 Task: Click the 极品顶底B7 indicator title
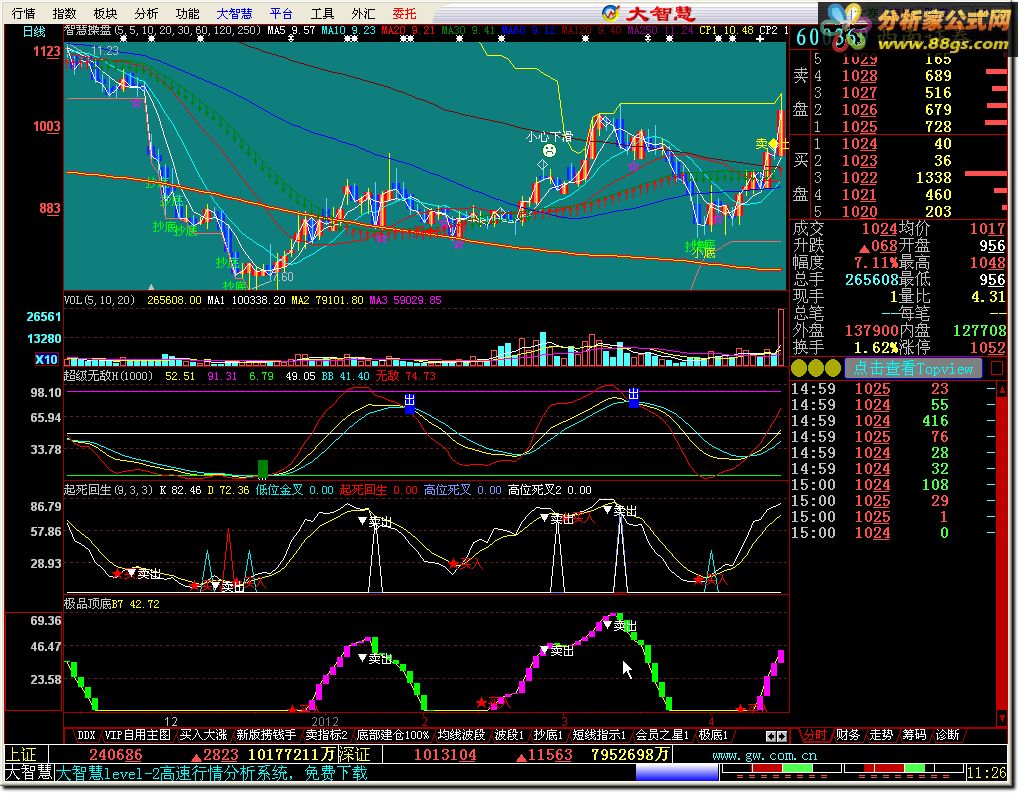(94, 604)
